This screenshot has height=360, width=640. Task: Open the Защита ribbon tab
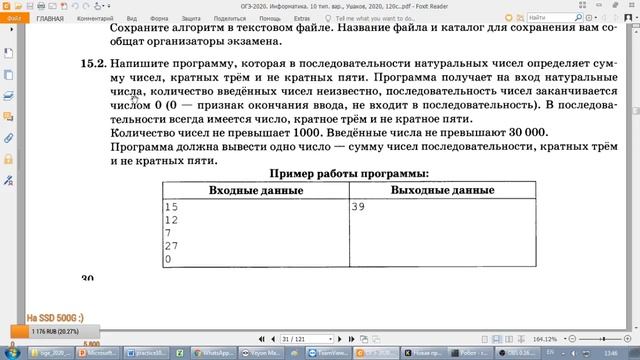pos(191,19)
